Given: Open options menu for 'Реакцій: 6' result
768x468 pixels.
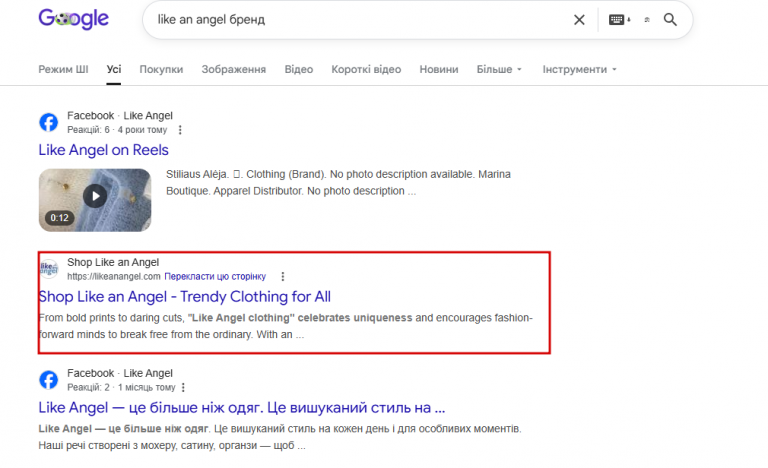Looking at the screenshot, I should 180,130.
